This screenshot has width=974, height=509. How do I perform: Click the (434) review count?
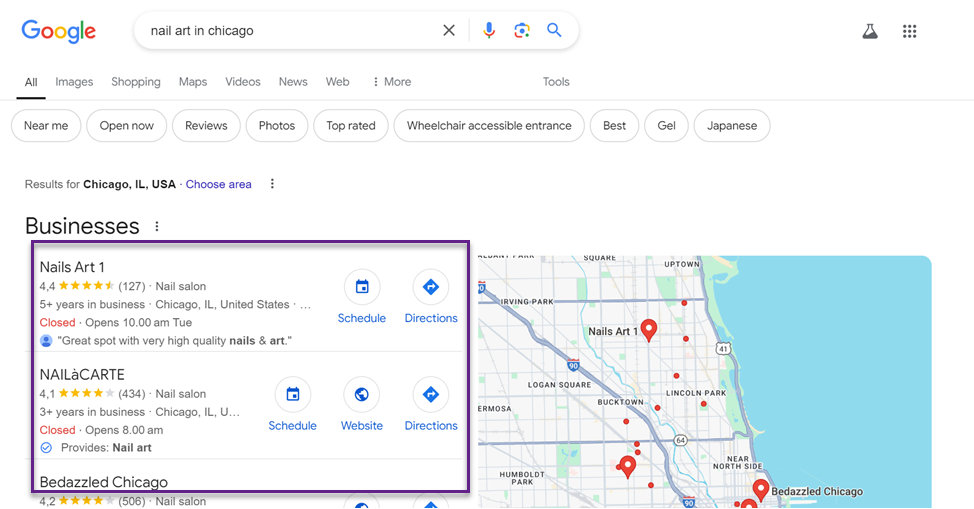point(132,394)
